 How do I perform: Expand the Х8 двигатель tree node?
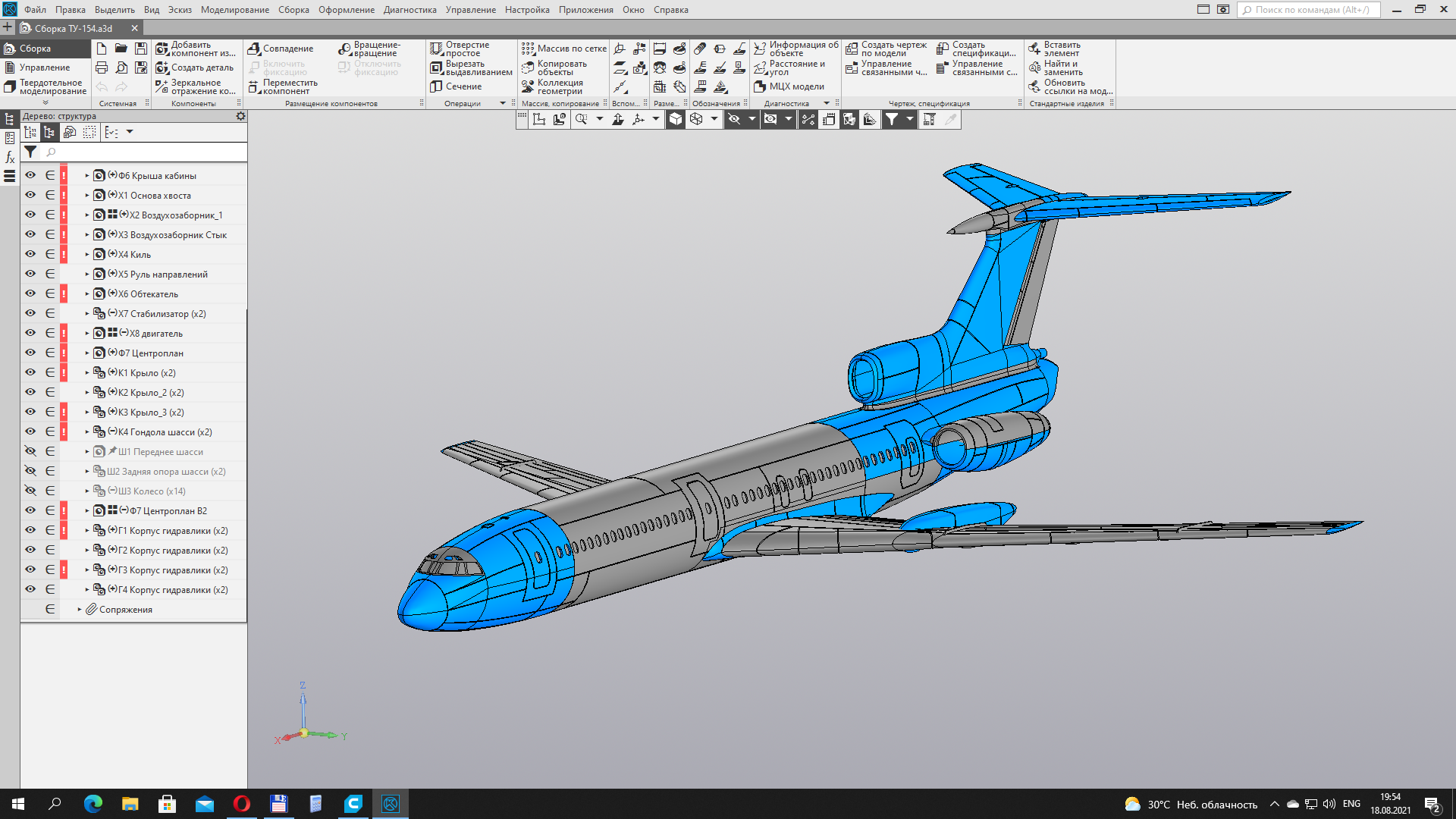click(87, 334)
